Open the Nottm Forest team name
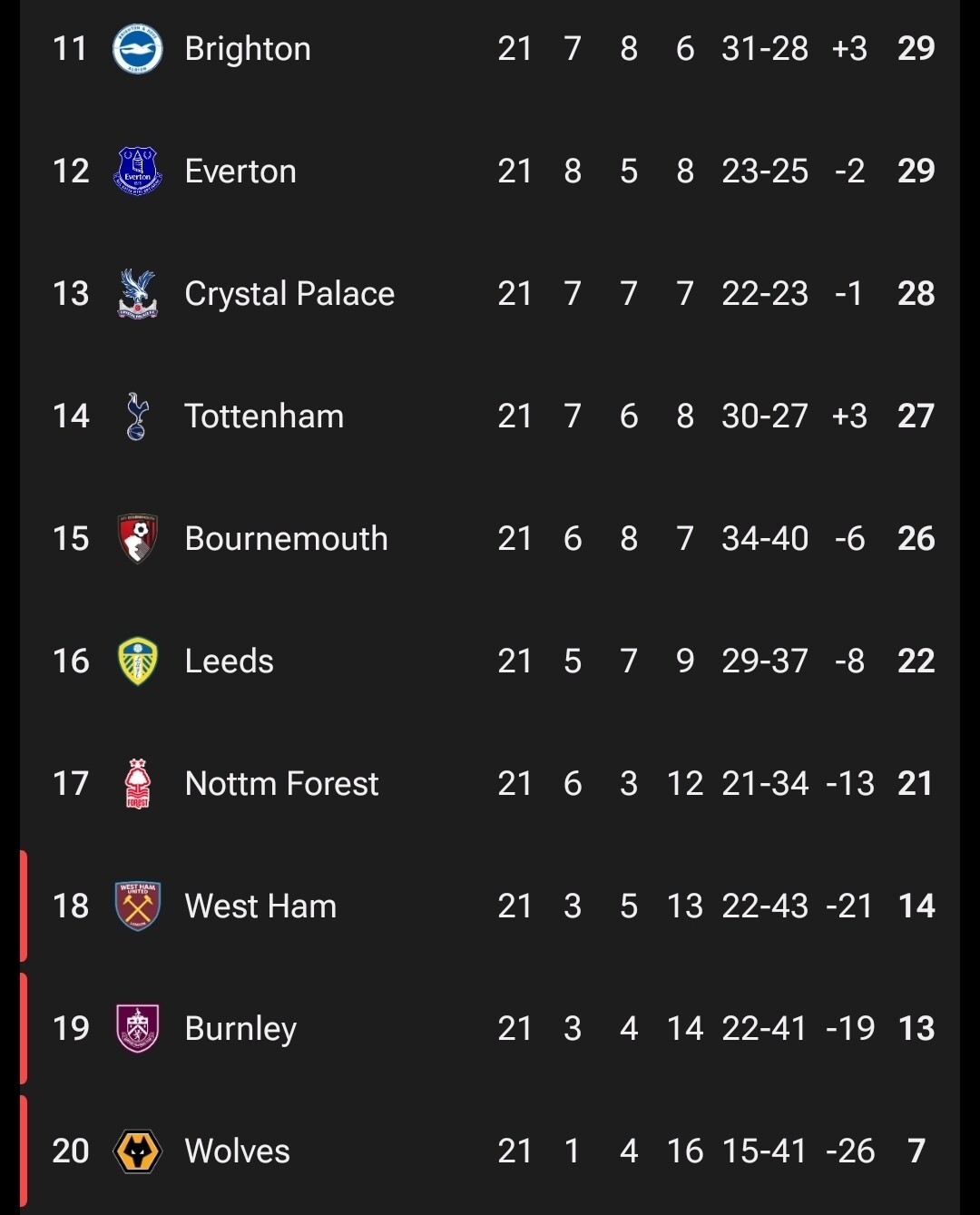The image size is (980, 1215). [281, 784]
